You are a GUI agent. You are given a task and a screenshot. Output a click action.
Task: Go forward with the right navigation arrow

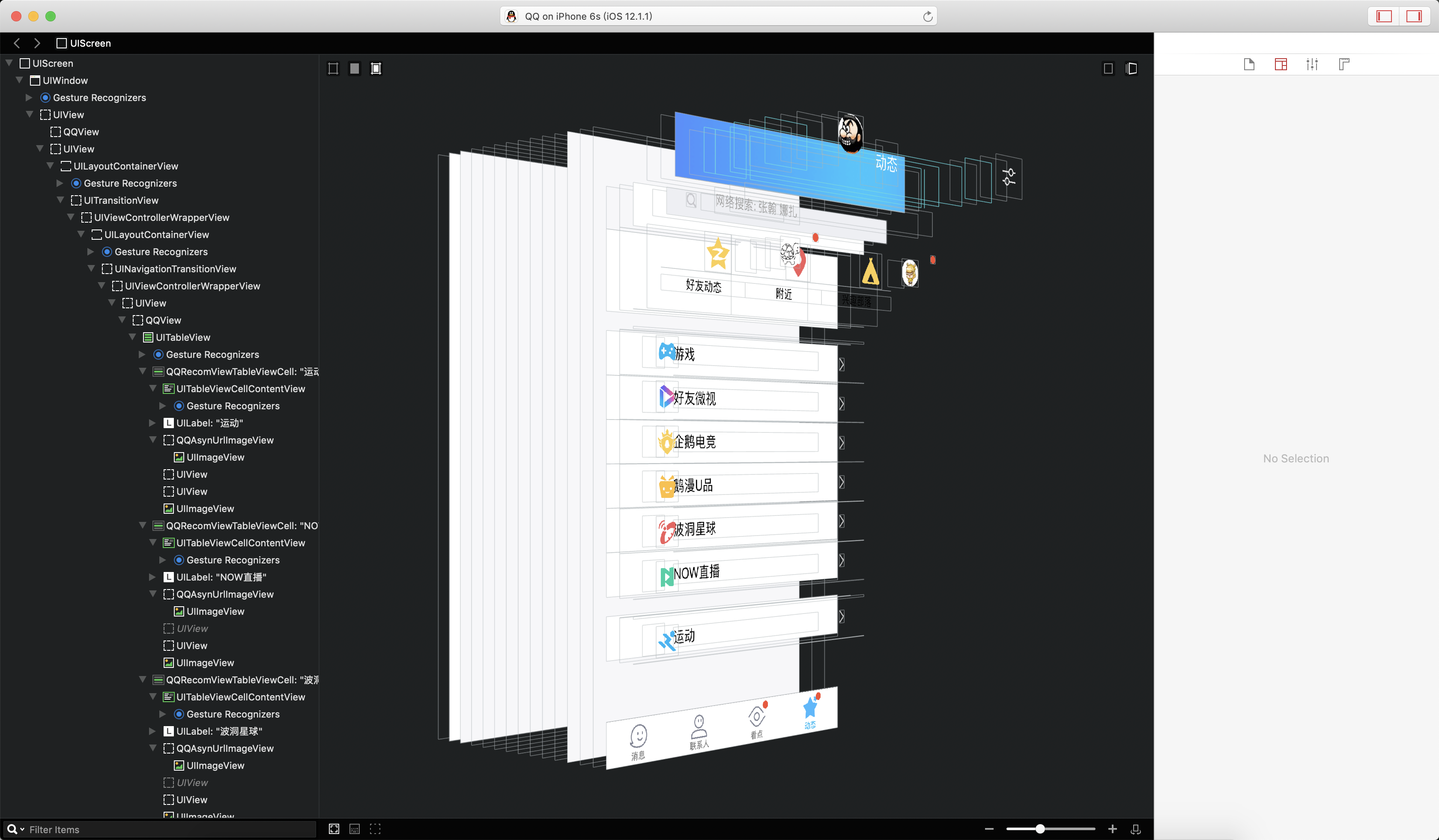[37, 43]
